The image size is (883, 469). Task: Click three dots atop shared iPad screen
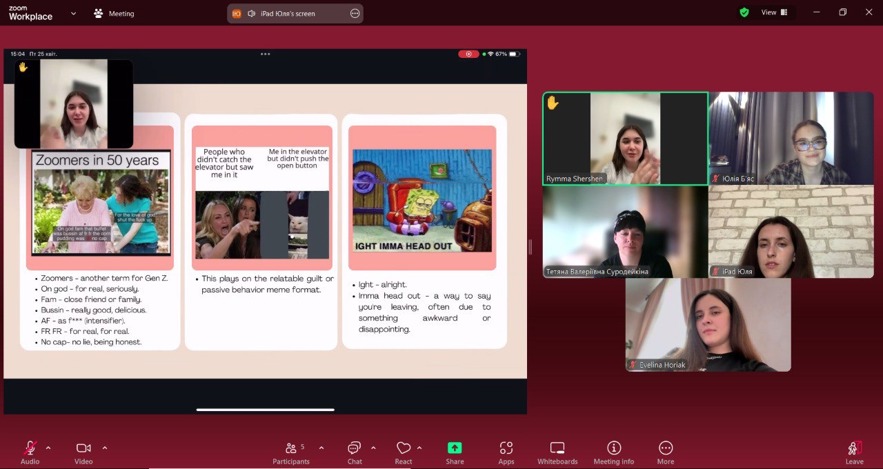coord(265,54)
